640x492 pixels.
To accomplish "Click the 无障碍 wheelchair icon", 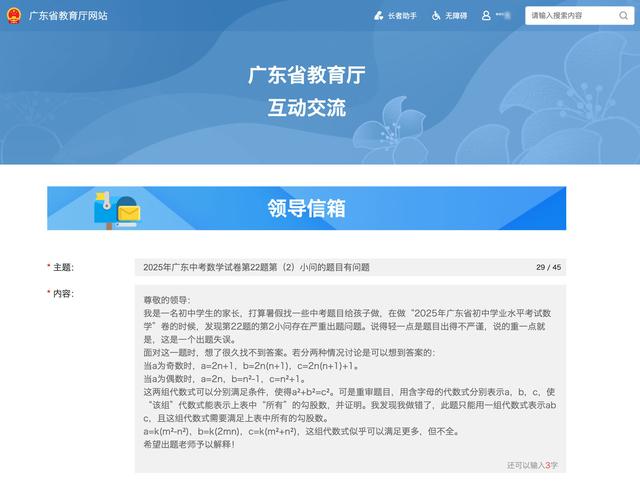I will tap(436, 16).
